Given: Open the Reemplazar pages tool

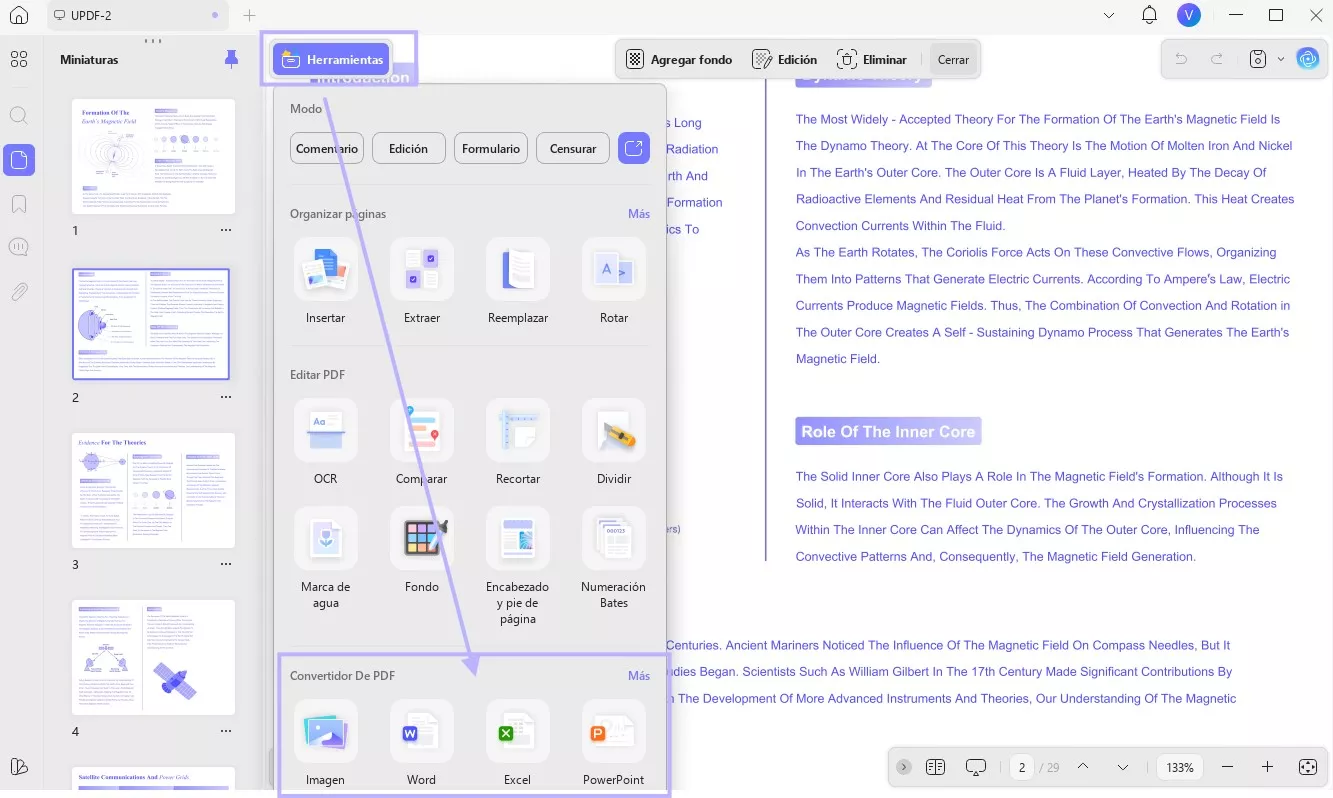Looking at the screenshot, I should coord(518,269).
